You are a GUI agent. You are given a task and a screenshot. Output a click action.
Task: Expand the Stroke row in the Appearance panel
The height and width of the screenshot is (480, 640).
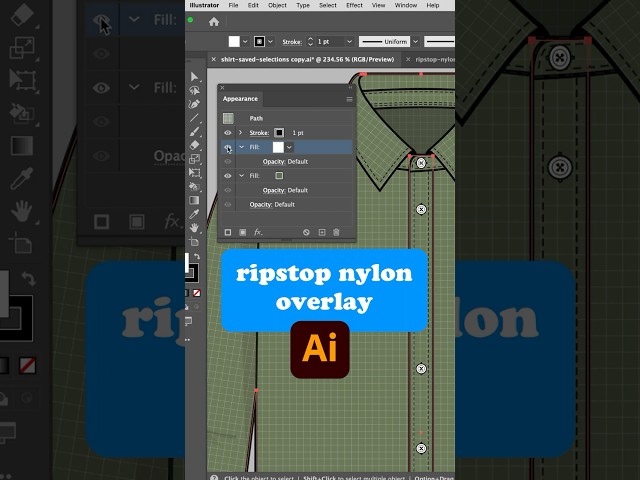click(x=240, y=133)
